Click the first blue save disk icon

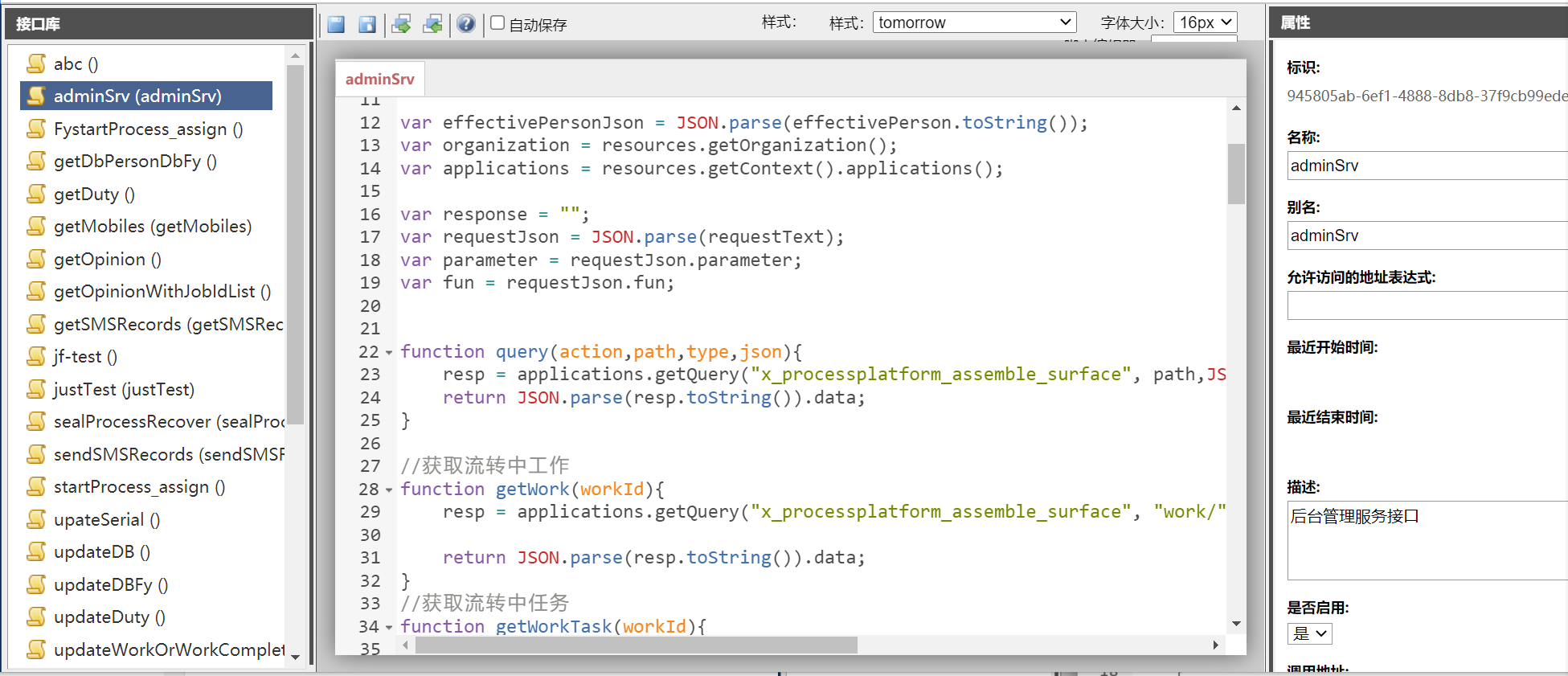pos(336,24)
